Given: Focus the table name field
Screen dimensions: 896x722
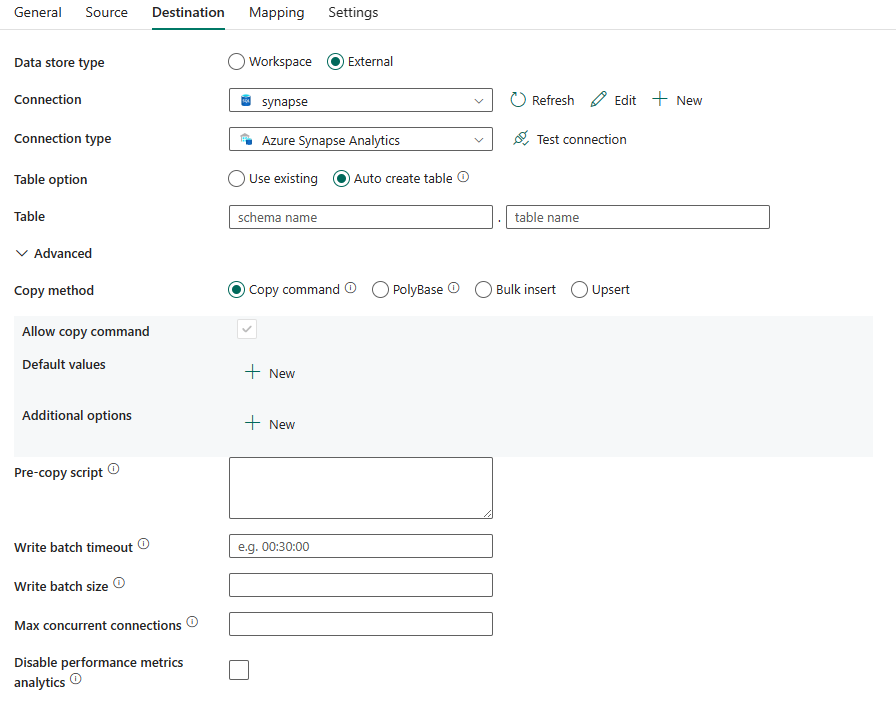Looking at the screenshot, I should (x=638, y=218).
